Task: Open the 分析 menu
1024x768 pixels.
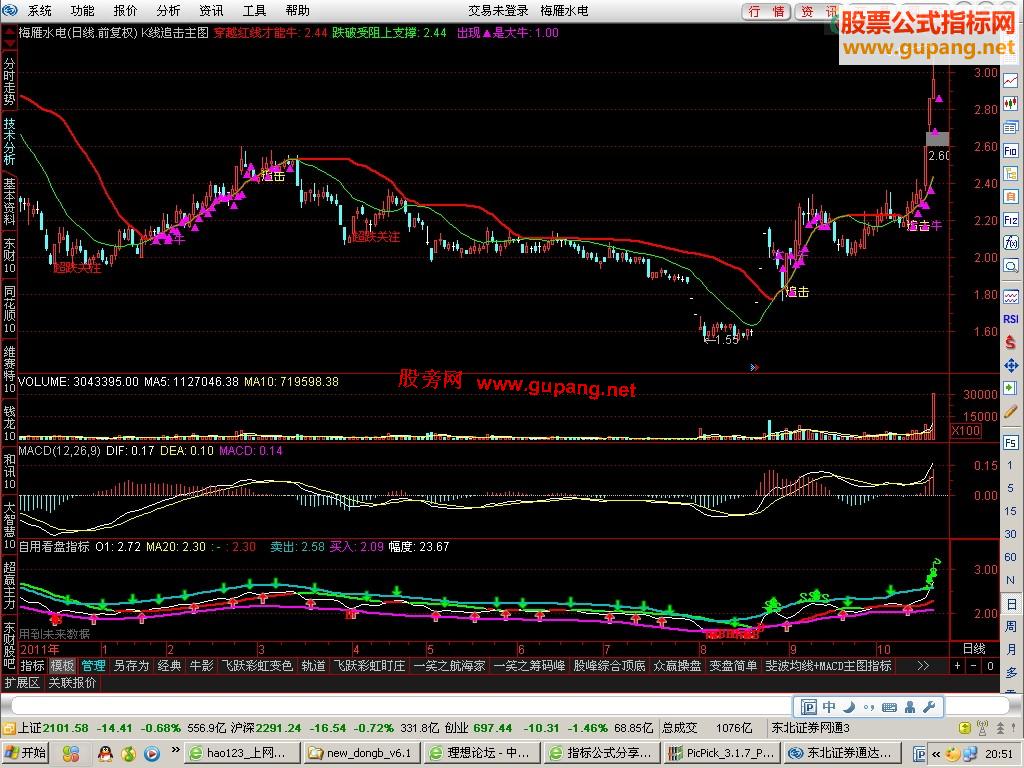Action: click(x=168, y=10)
